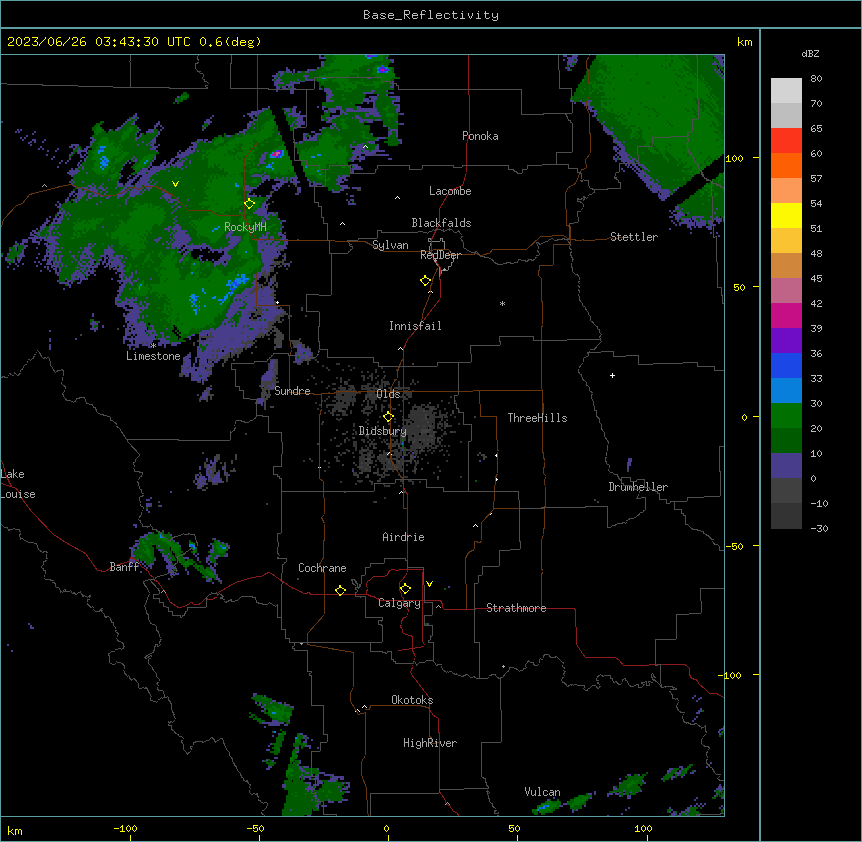Click the dark blue 33-36 dBZ legend swatch

[x=786, y=365]
